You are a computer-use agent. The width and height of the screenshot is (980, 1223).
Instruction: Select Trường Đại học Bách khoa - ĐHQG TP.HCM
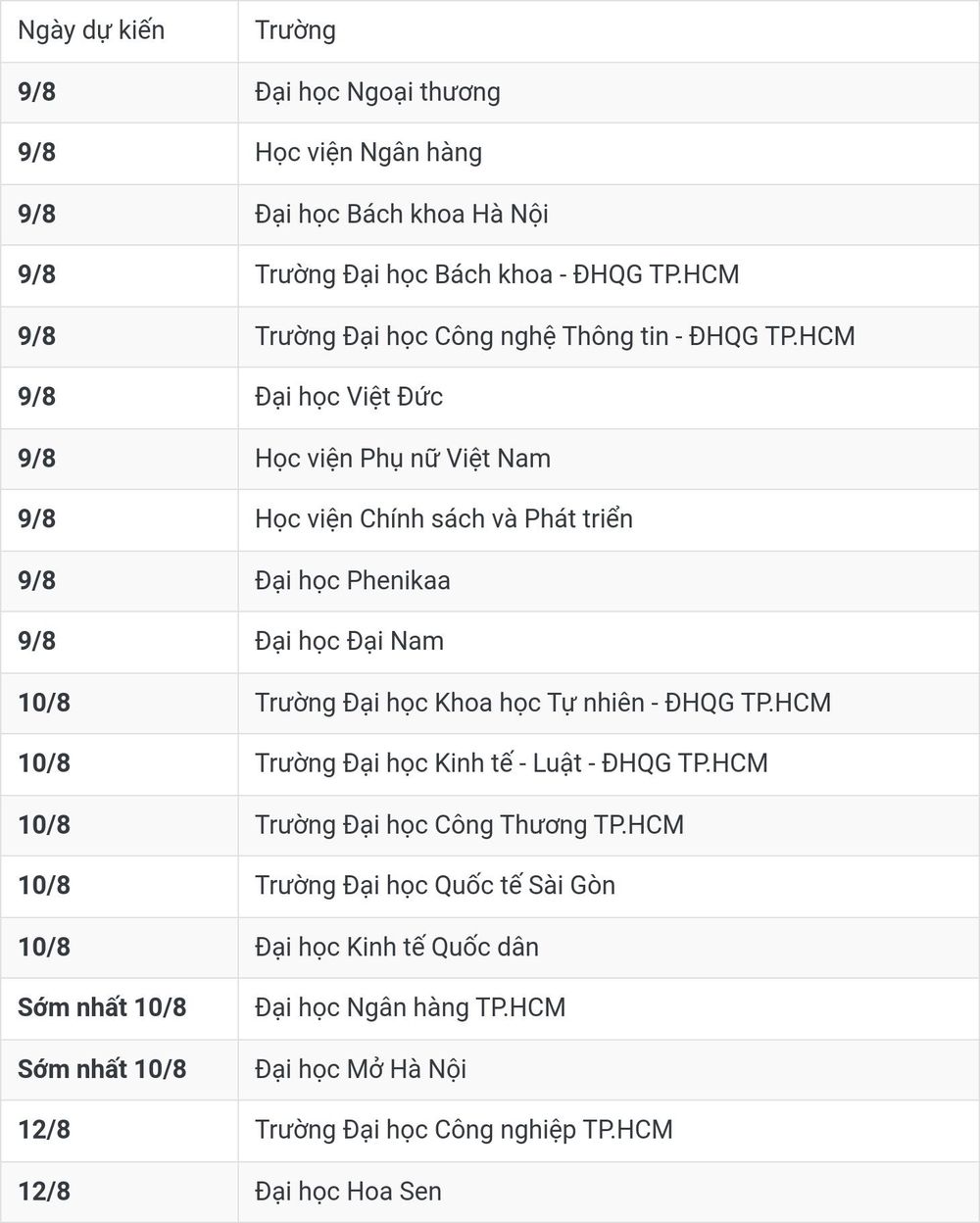pyautogui.click(x=497, y=274)
